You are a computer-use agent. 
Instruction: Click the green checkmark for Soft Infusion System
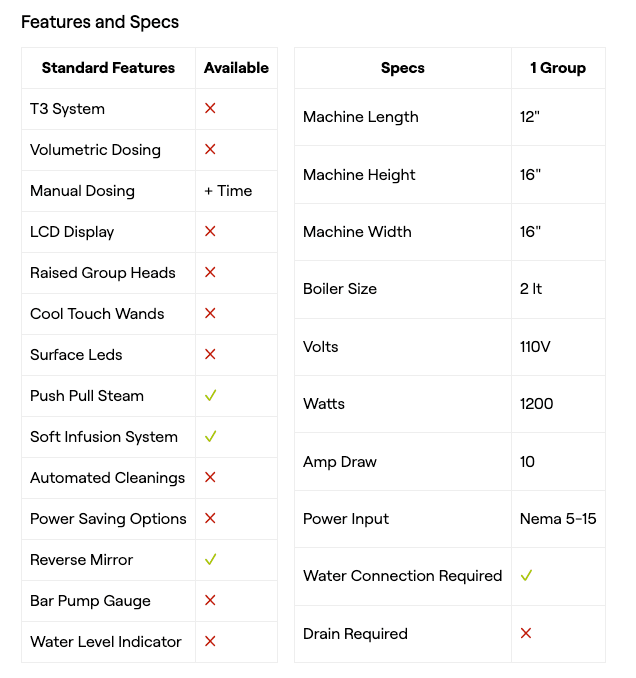click(210, 437)
